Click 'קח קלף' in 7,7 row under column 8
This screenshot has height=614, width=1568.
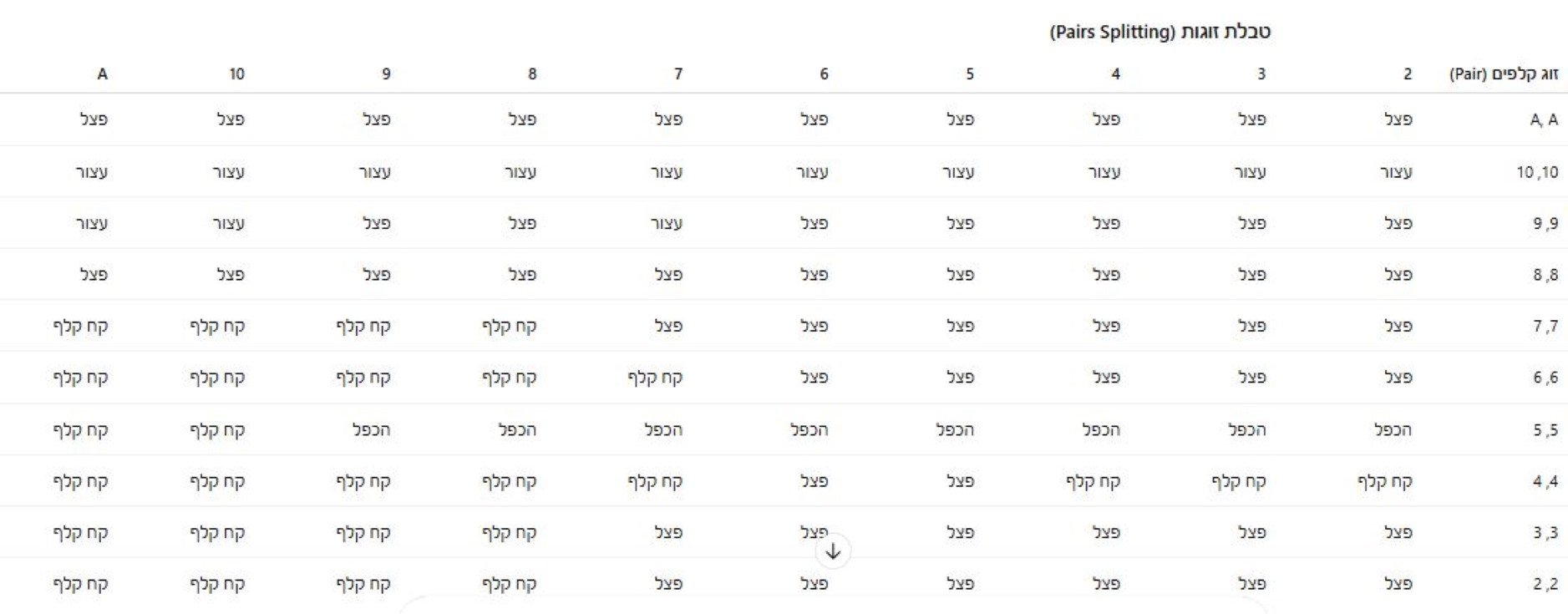[x=509, y=326]
